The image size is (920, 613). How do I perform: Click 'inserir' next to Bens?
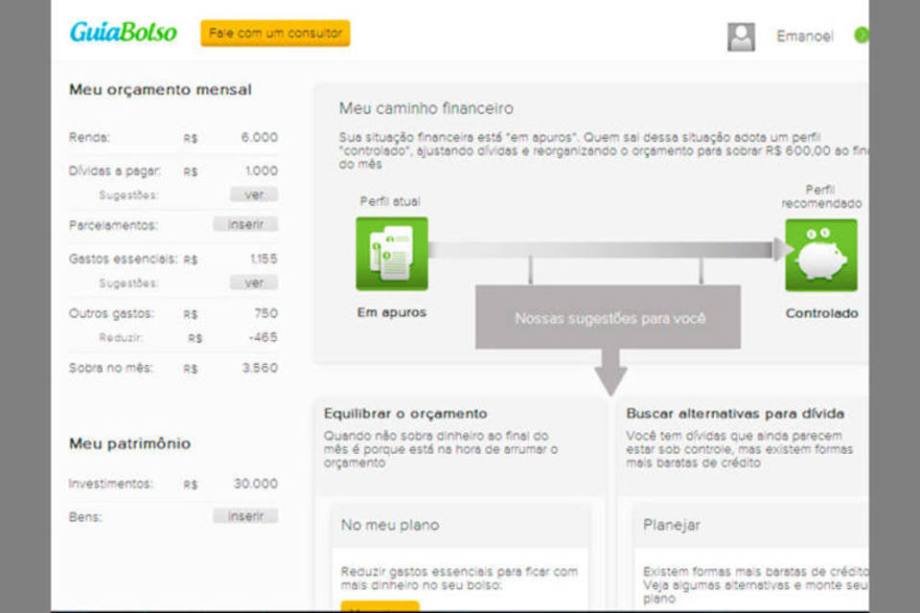[x=245, y=516]
